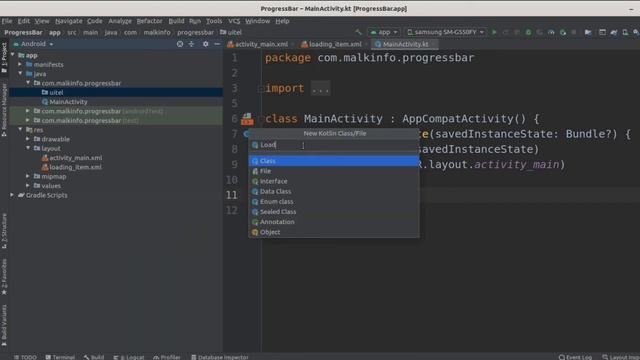Open the VCS menu
The image size is (640, 360).
click(234, 21)
